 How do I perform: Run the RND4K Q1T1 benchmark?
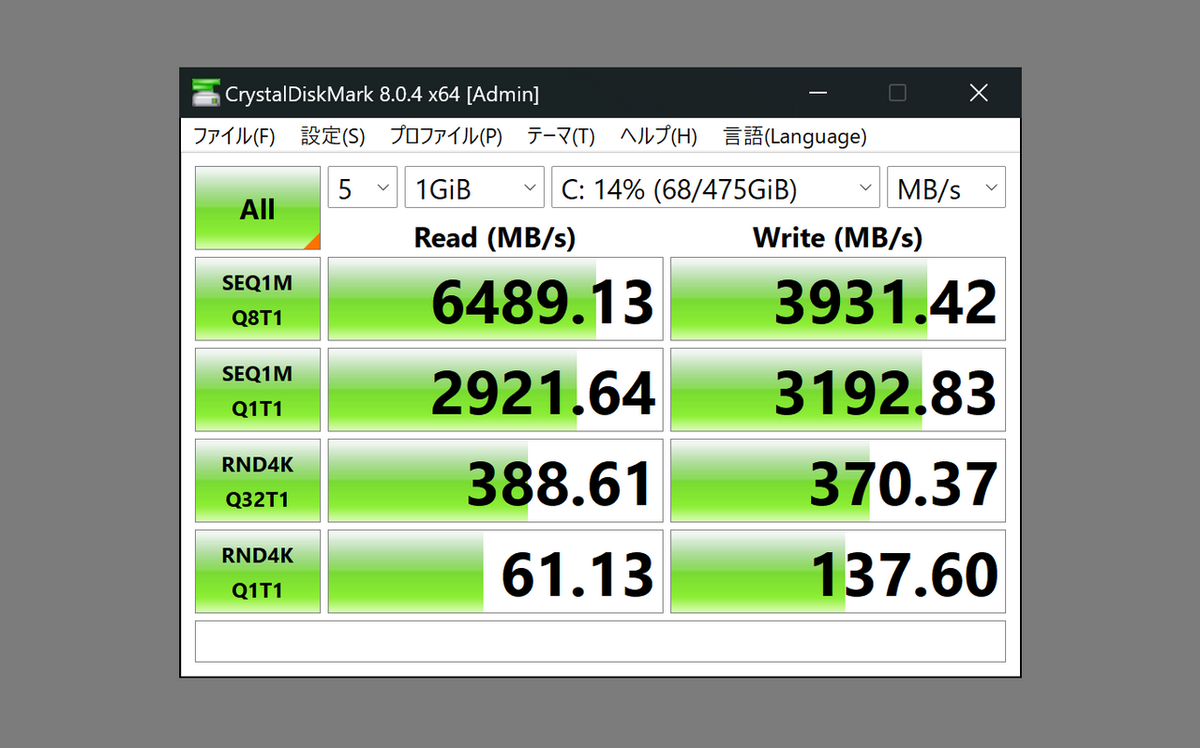(x=258, y=572)
